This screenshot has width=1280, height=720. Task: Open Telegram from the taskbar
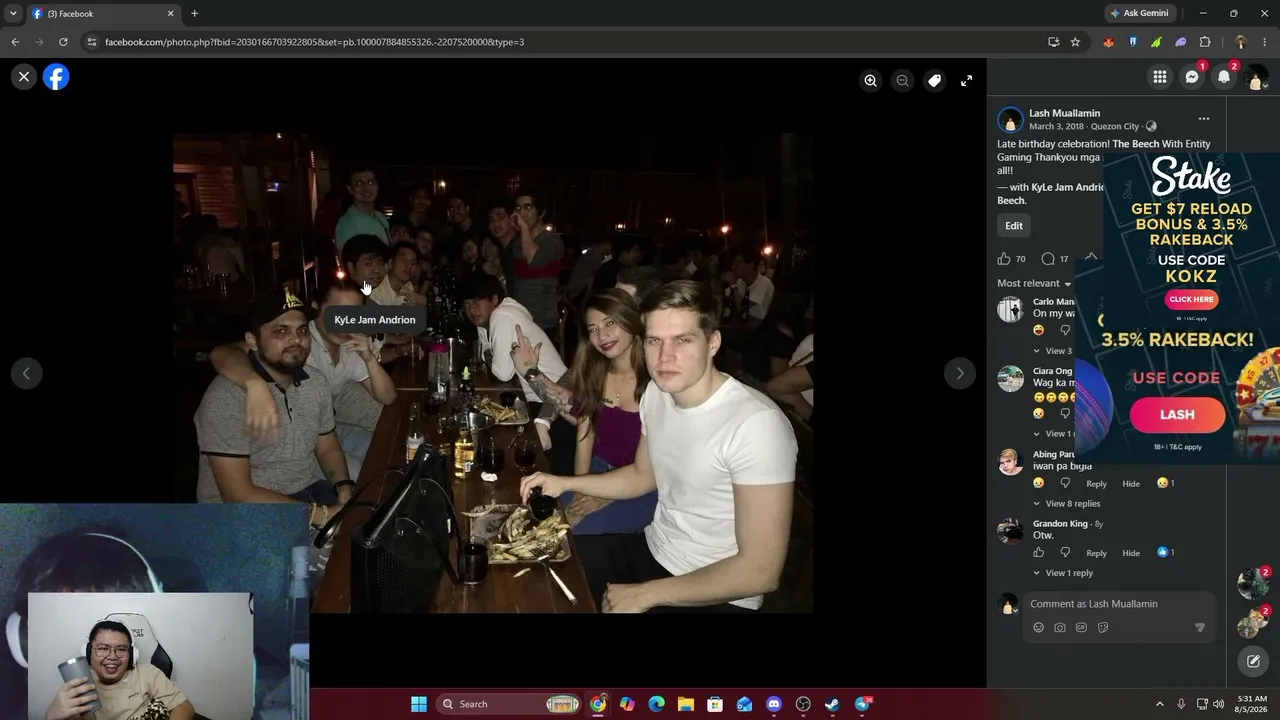(x=863, y=704)
